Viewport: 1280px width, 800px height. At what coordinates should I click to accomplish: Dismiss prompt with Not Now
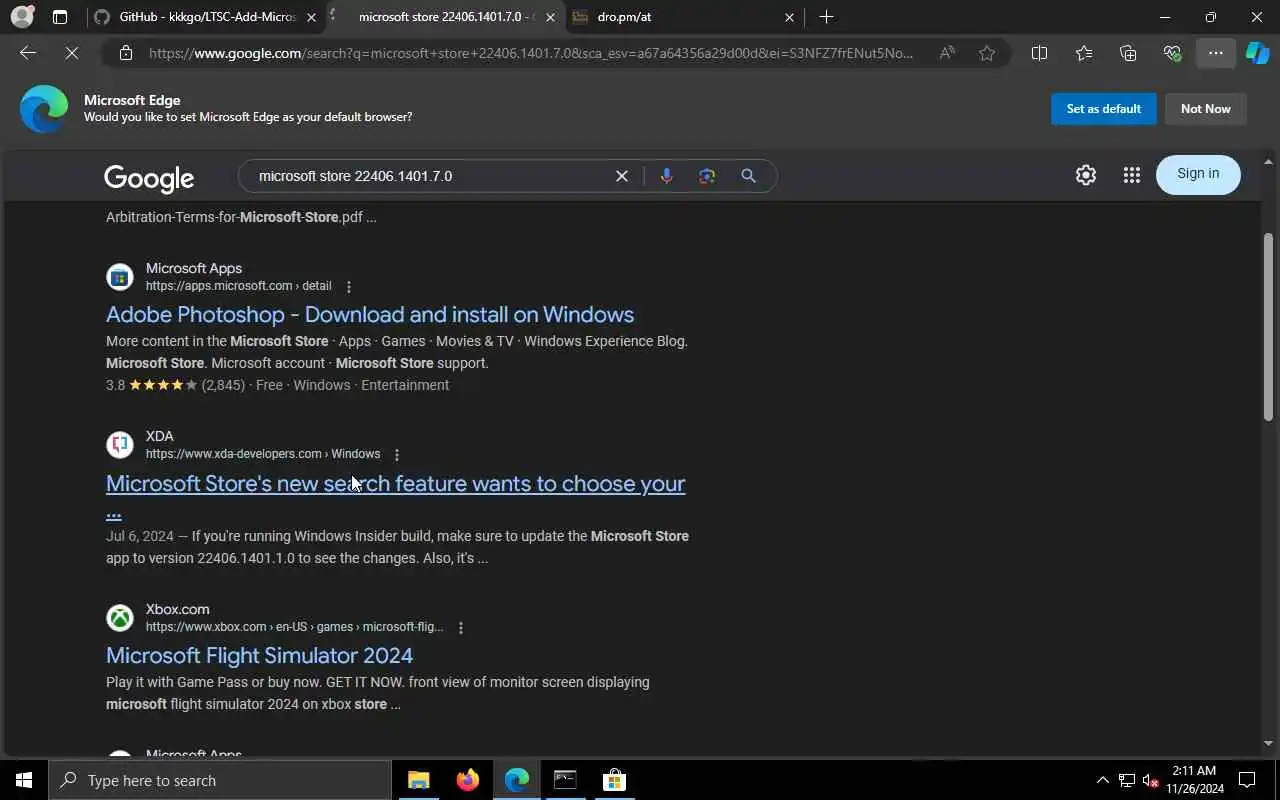coord(1205,109)
